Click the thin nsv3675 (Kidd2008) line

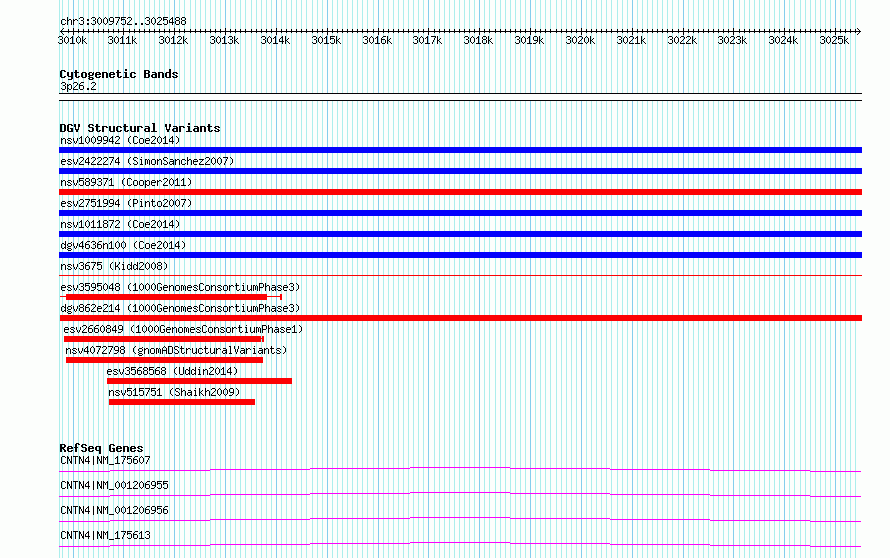pyautogui.click(x=460, y=276)
